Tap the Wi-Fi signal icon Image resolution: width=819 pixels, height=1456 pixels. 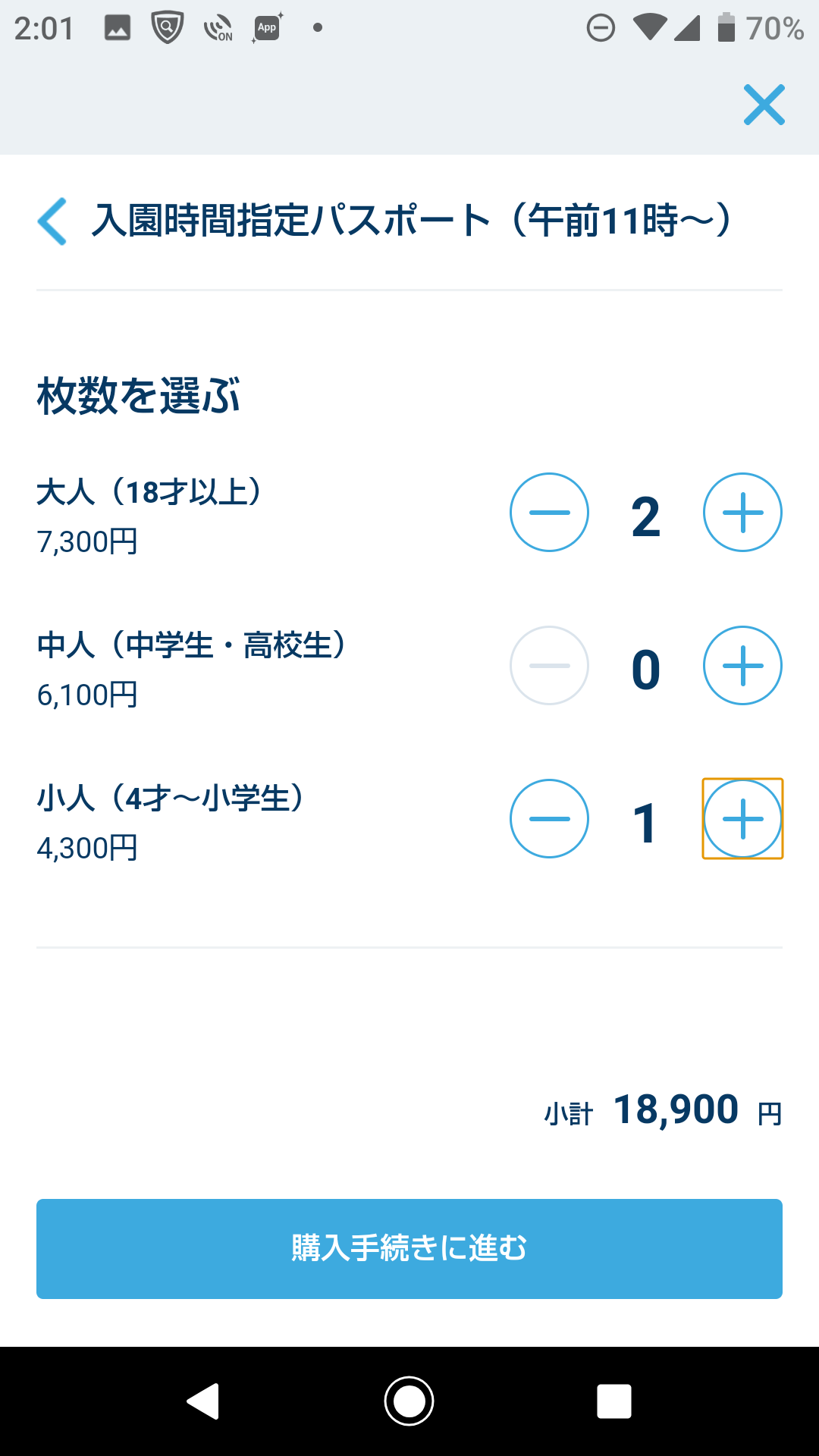coord(649,29)
